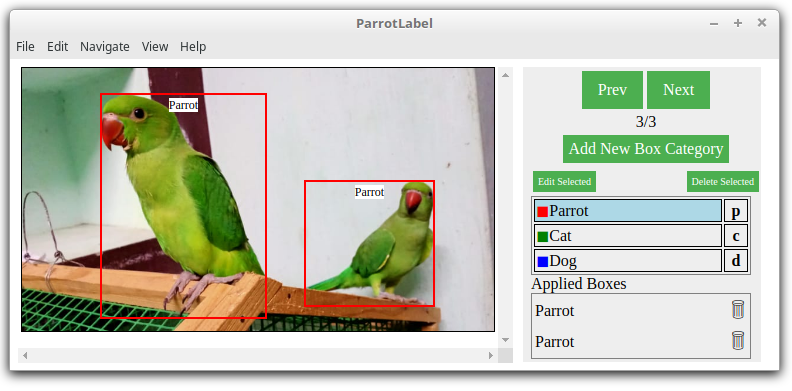
Task: Click the red Parrot color swatch
Action: click(x=542, y=211)
